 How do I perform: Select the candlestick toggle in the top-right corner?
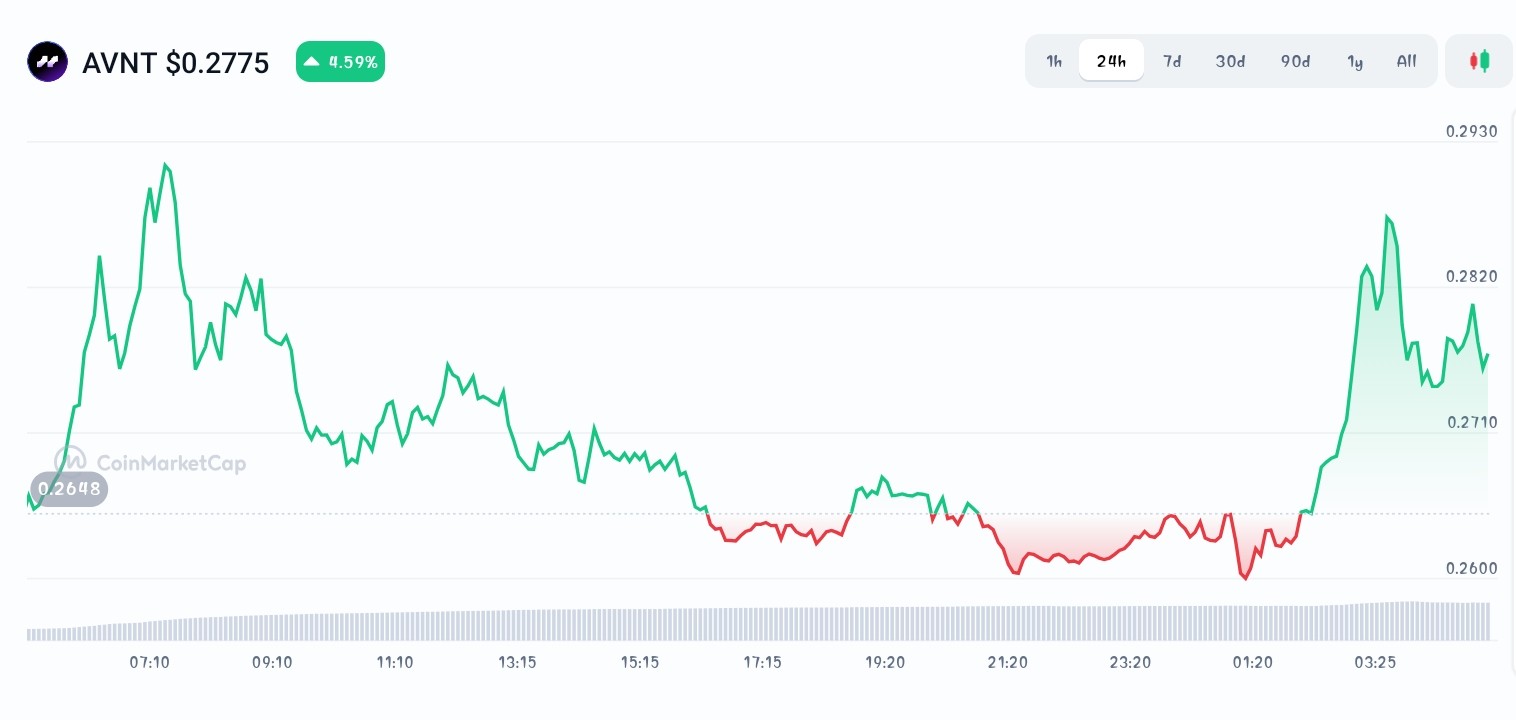point(1479,61)
